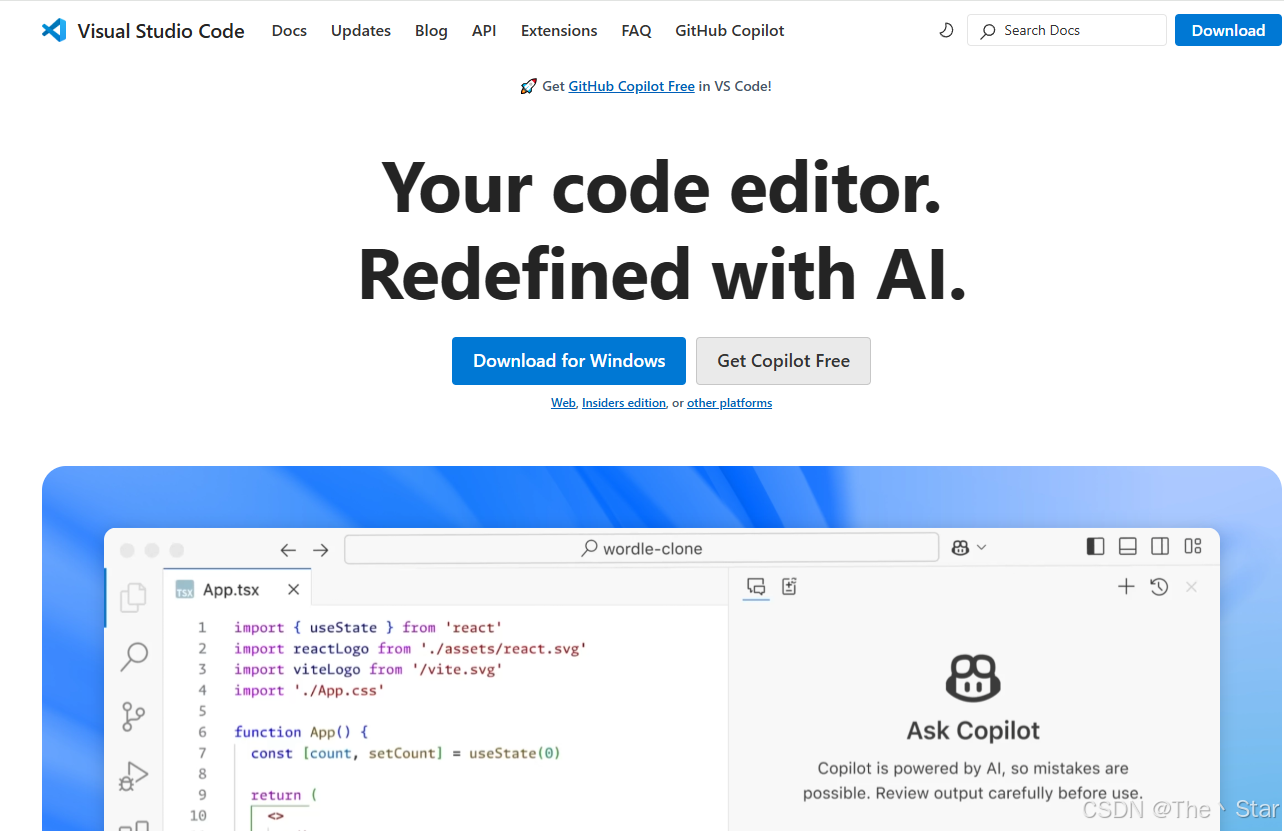This screenshot has height=831, width=1284.
Task: Open the FAQ menu item
Action: pyautogui.click(x=636, y=31)
